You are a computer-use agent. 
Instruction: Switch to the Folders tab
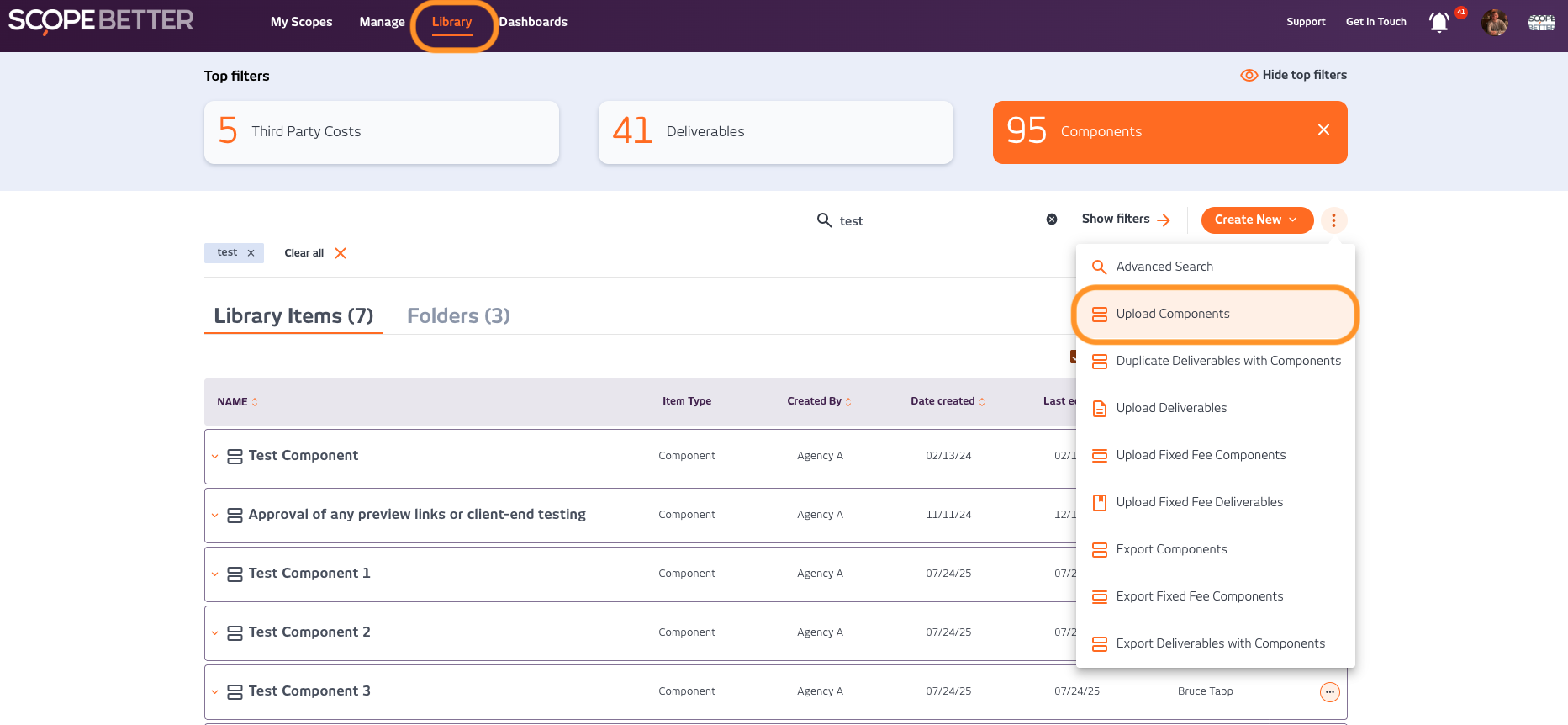pos(458,316)
